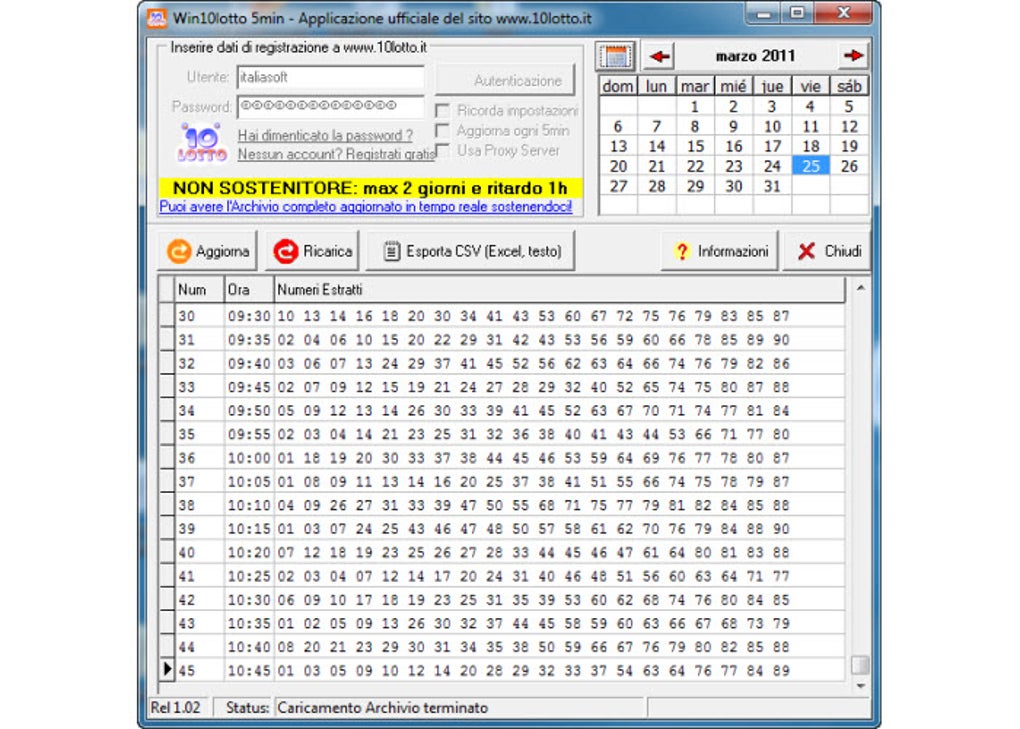This screenshot has width=1020, height=729.
Task: Click extracted numbers of the 10:00 draw
Action: [x=533, y=458]
